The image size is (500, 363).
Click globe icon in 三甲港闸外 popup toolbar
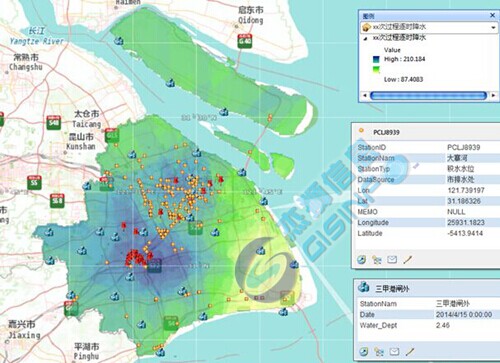point(364,351)
